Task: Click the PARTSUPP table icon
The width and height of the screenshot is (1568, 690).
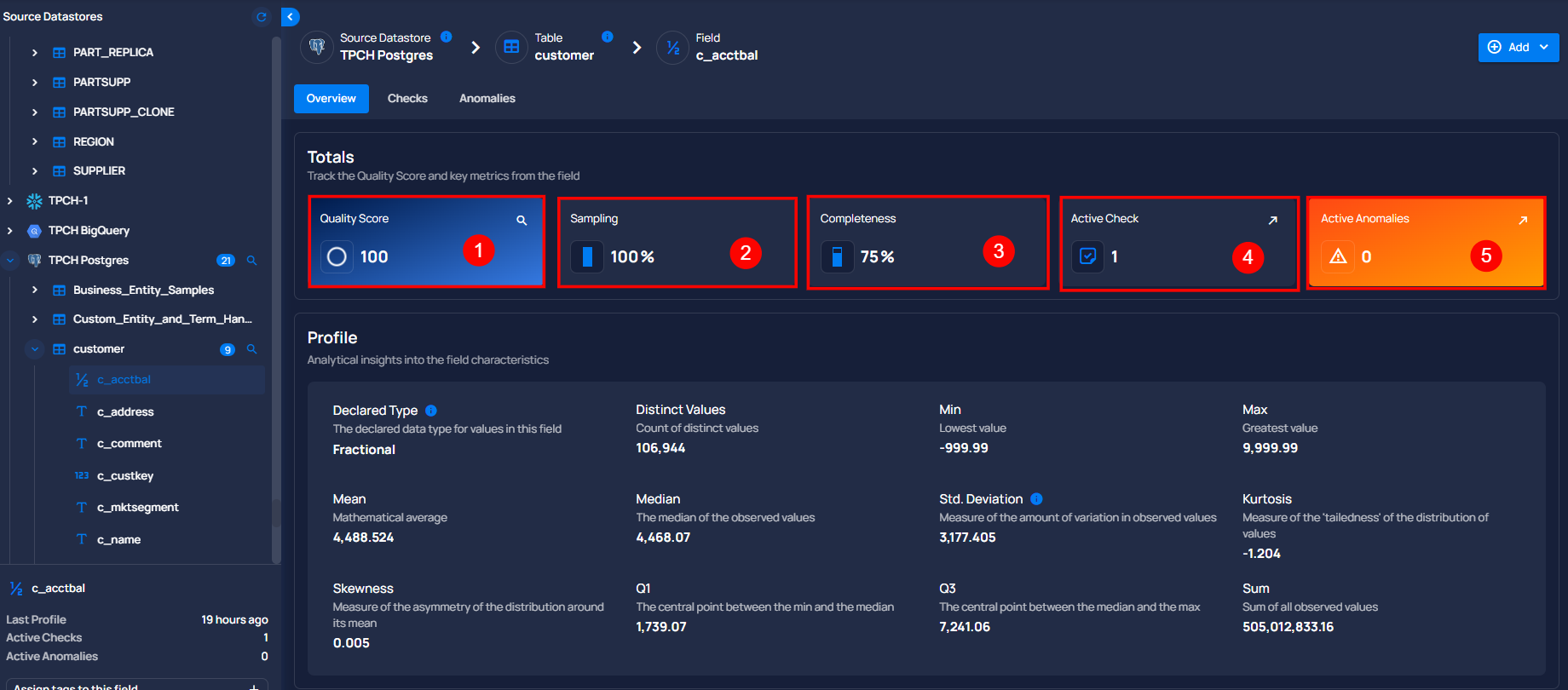Action: coord(59,83)
